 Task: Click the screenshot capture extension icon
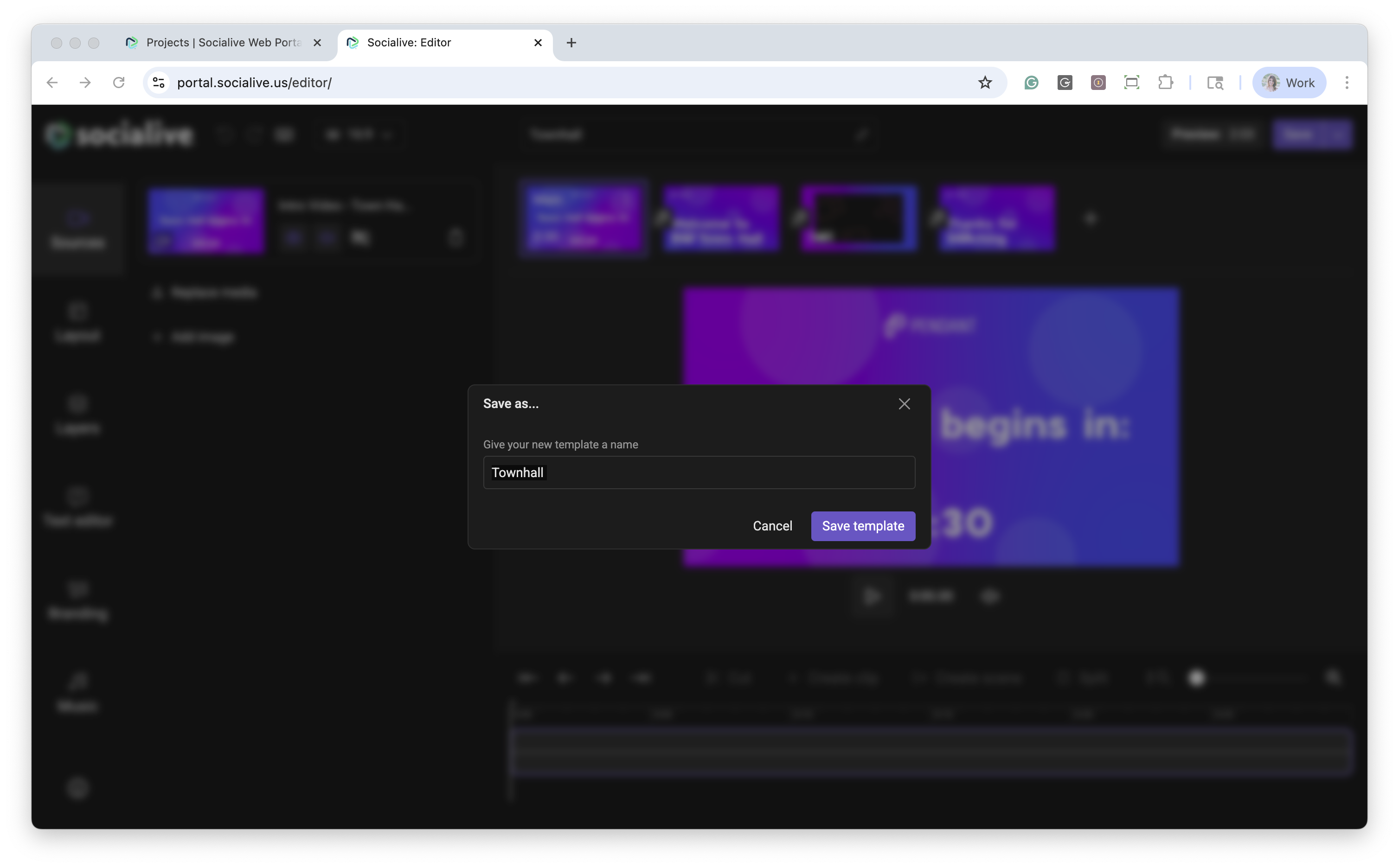(x=1131, y=83)
